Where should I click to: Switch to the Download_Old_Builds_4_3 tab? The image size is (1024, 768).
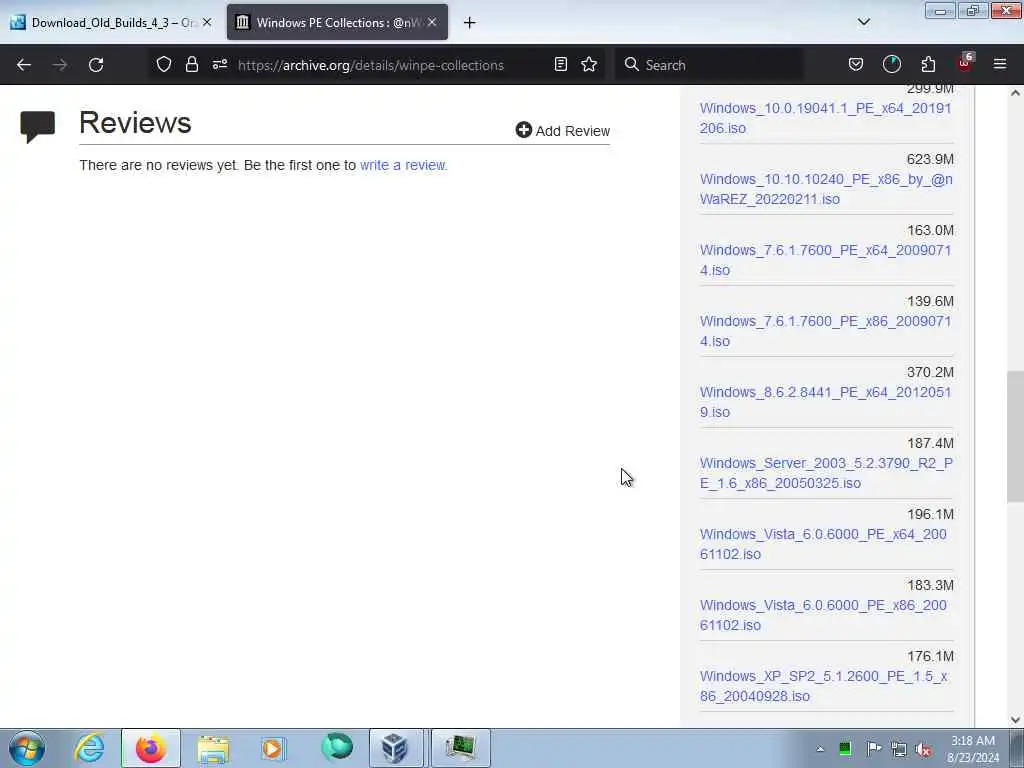pyautogui.click(x=112, y=22)
